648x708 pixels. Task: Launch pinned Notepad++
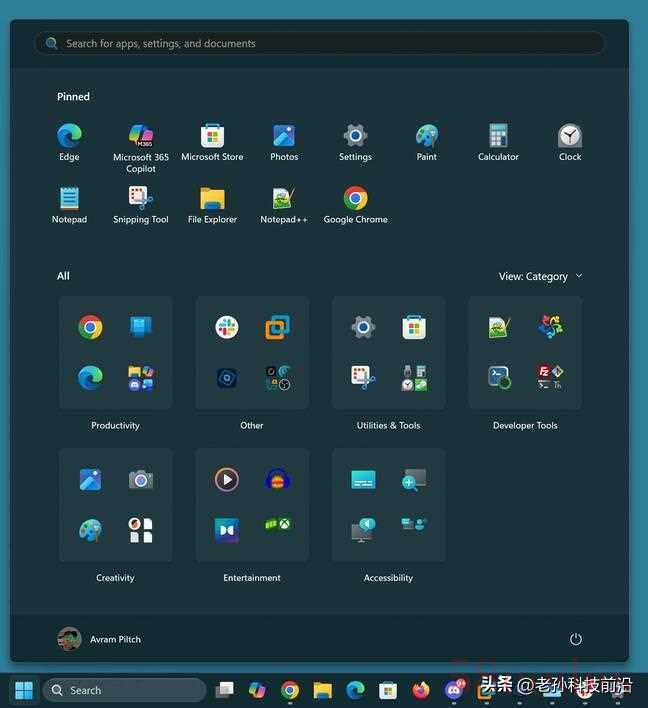[284, 205]
